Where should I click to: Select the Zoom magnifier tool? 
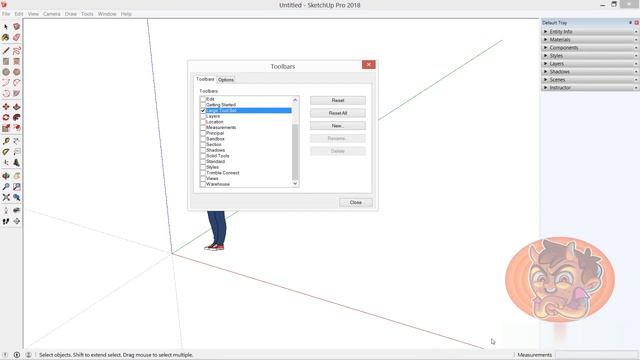tap(6, 187)
